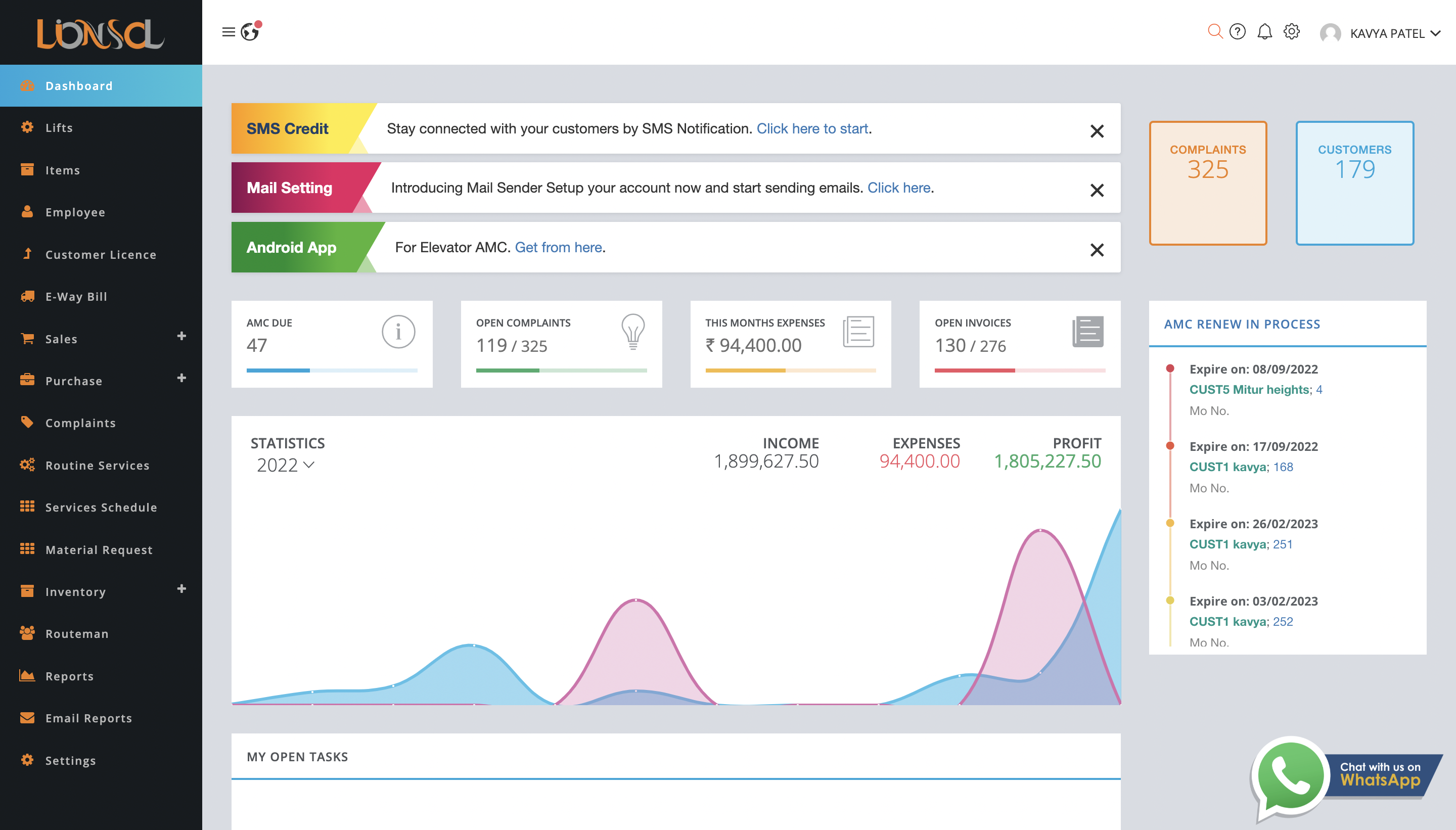This screenshot has height=830, width=1456.
Task: Dismiss the SMS Credit banner
Action: [x=1096, y=131]
